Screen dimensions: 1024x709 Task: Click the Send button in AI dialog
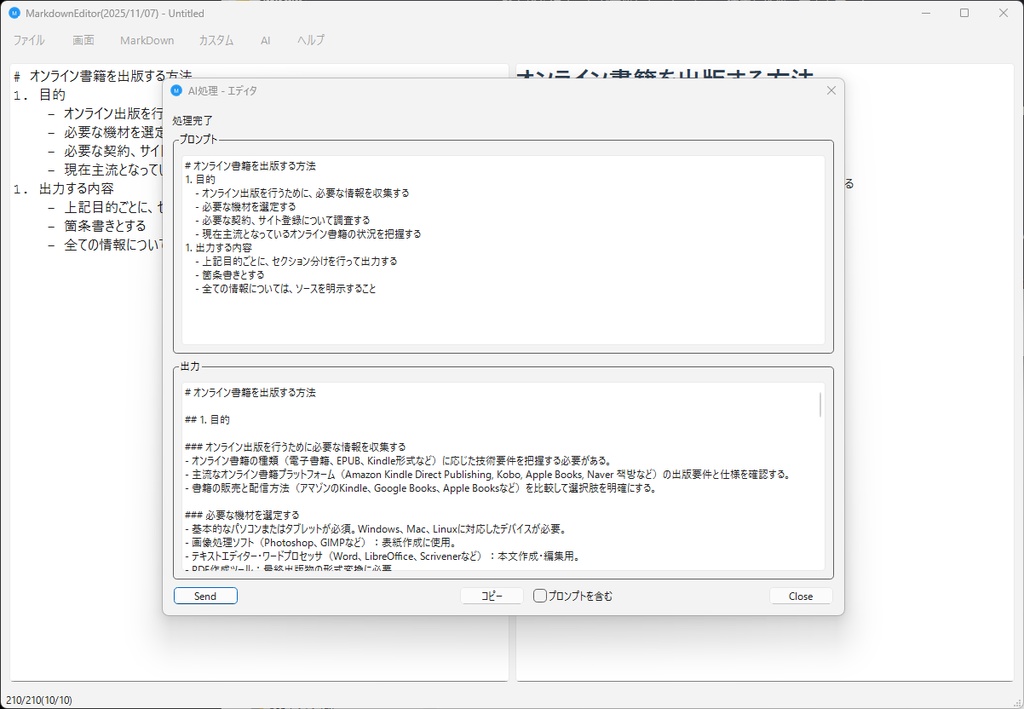[x=205, y=596]
